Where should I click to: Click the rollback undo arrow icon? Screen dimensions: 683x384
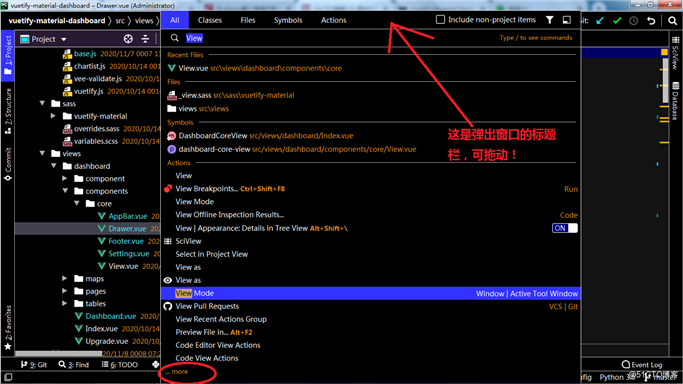(651, 20)
